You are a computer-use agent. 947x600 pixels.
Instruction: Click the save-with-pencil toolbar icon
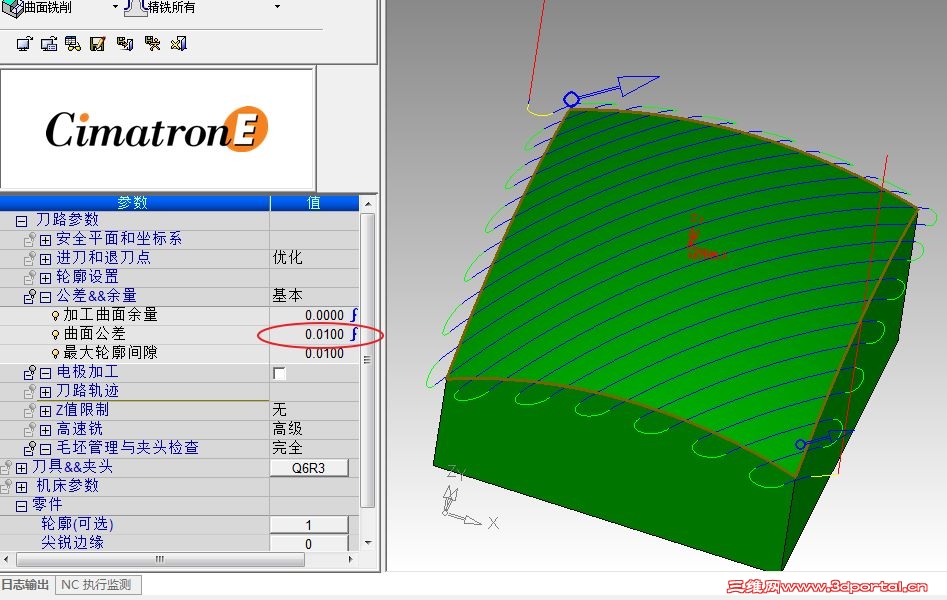click(x=98, y=44)
